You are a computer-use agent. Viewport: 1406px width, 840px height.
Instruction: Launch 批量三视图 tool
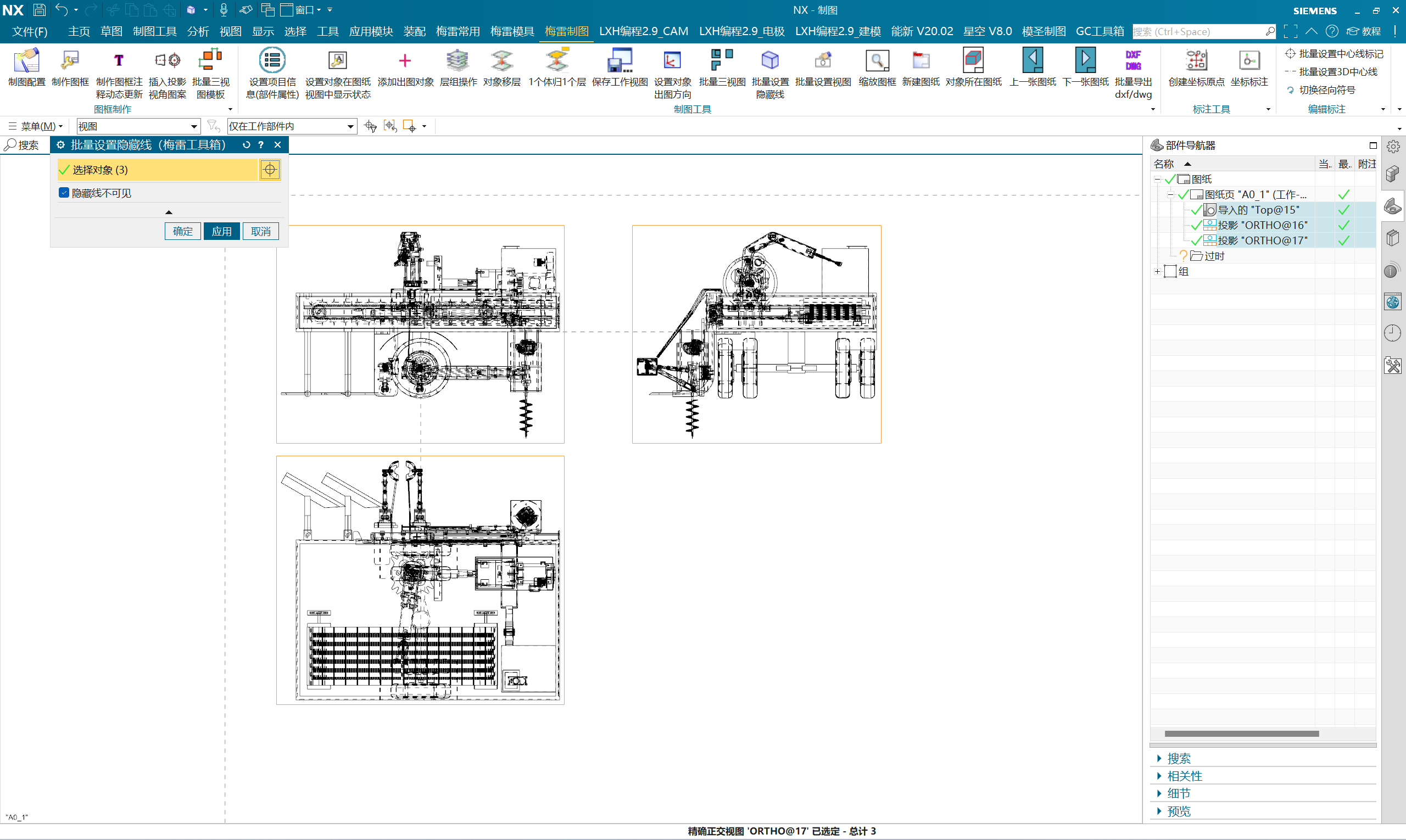click(722, 67)
